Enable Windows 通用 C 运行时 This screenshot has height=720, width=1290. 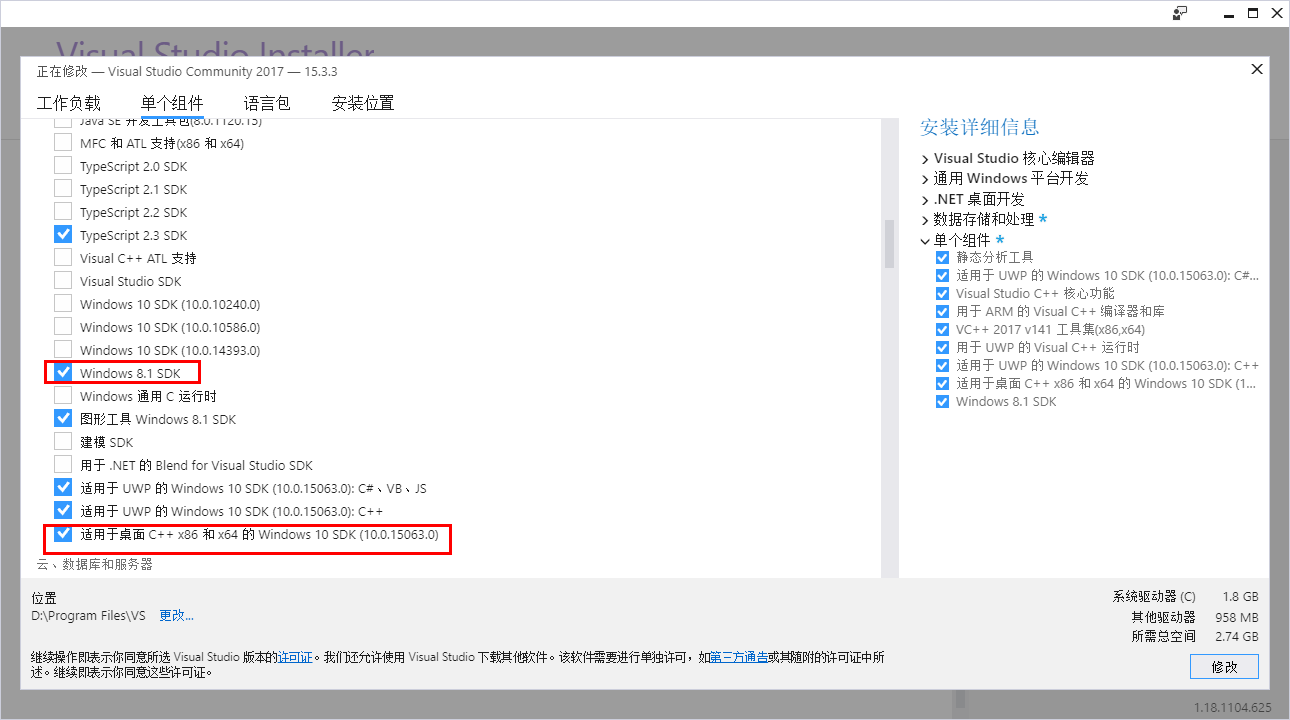pyautogui.click(x=63, y=395)
